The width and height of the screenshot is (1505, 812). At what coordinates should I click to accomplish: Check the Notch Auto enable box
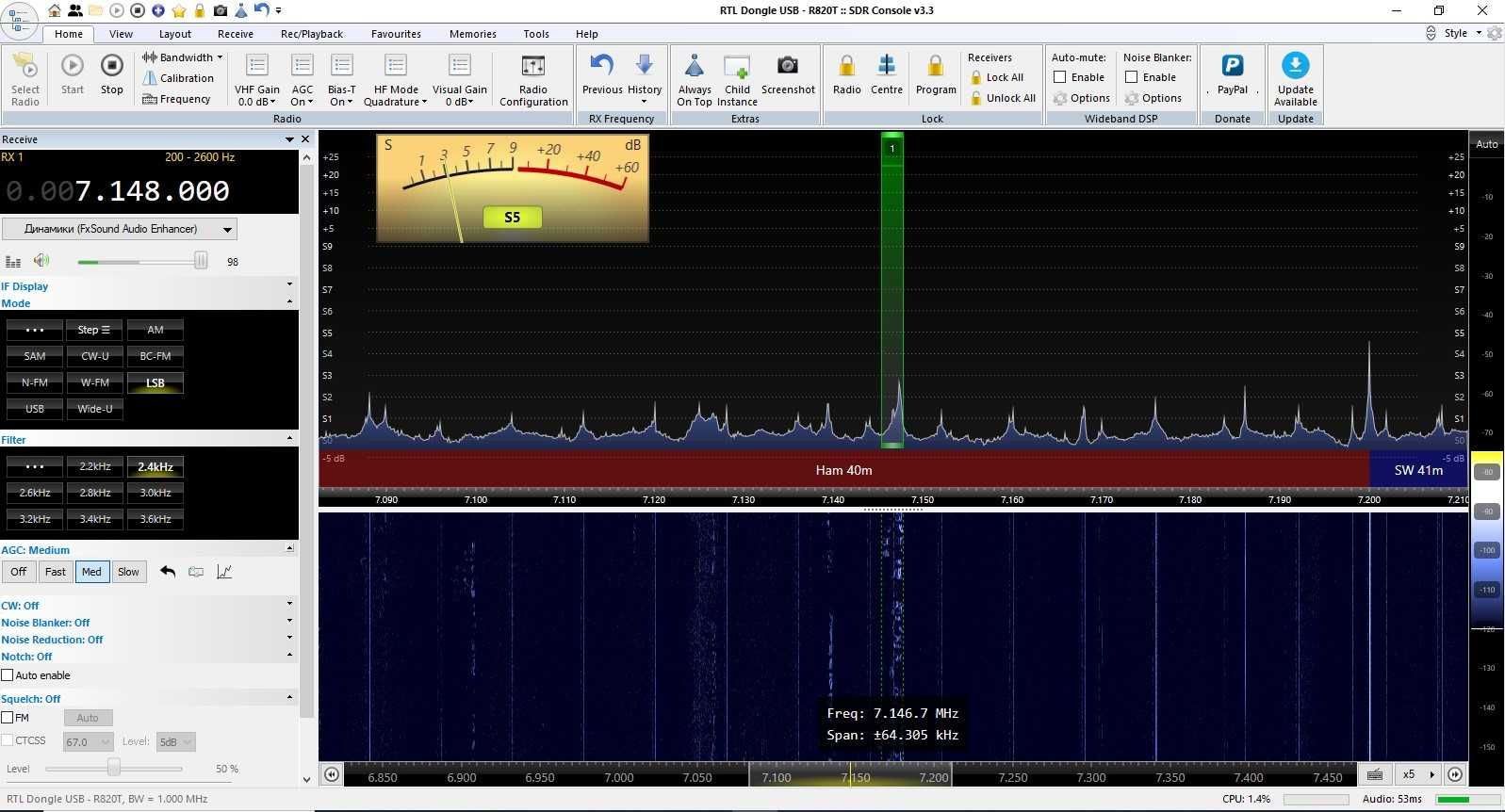8,675
